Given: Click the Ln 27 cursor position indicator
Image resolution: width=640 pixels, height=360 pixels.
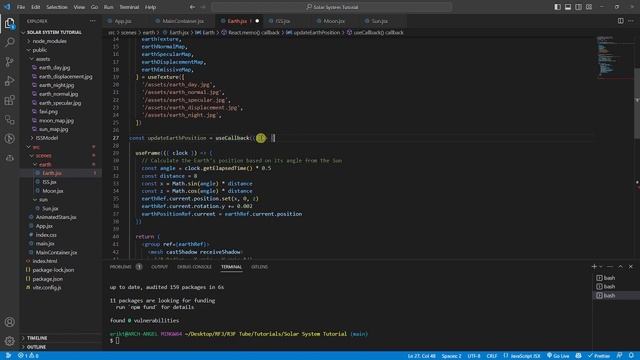Looking at the screenshot, I should [x=422, y=356].
